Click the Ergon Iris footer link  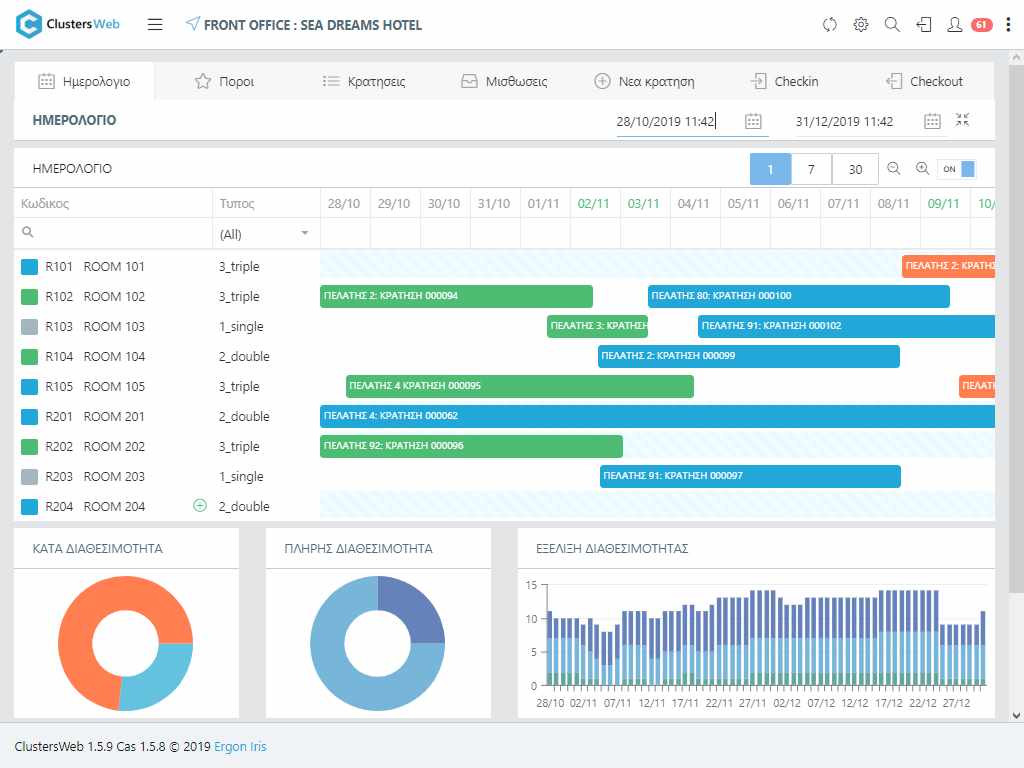(240, 747)
